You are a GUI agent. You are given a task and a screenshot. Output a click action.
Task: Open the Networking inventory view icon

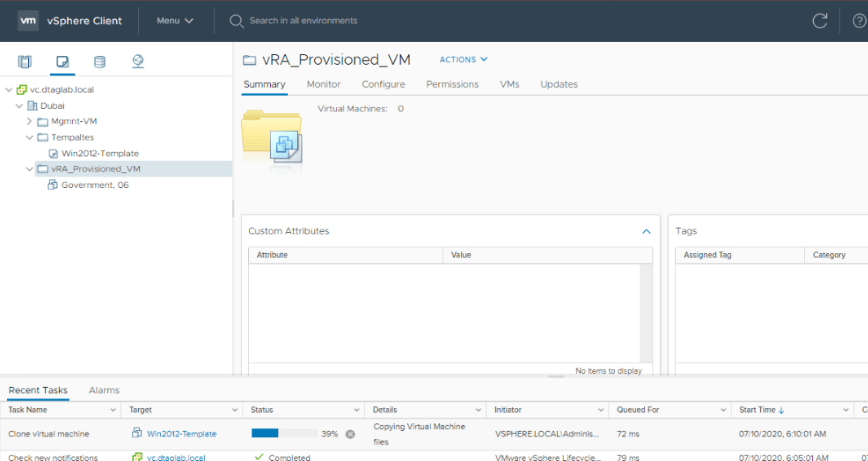pyautogui.click(x=138, y=62)
